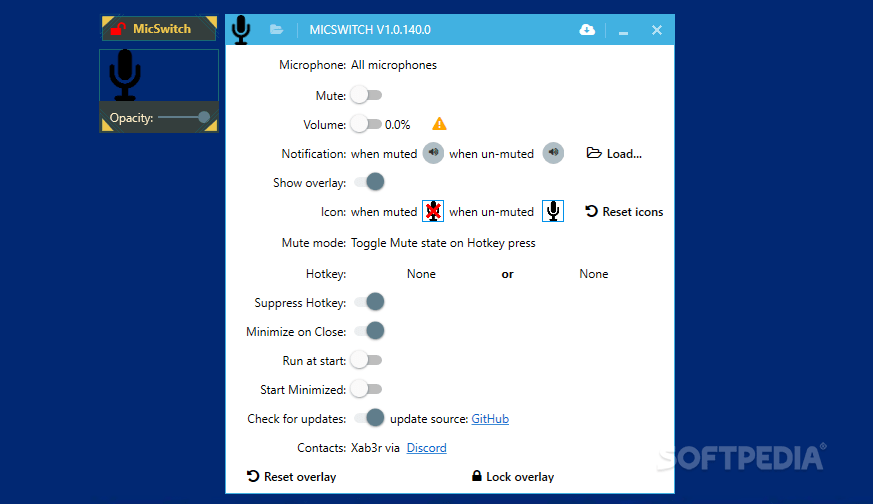Open the Mute mode dropdown
The height and width of the screenshot is (504, 873).
pos(443,243)
